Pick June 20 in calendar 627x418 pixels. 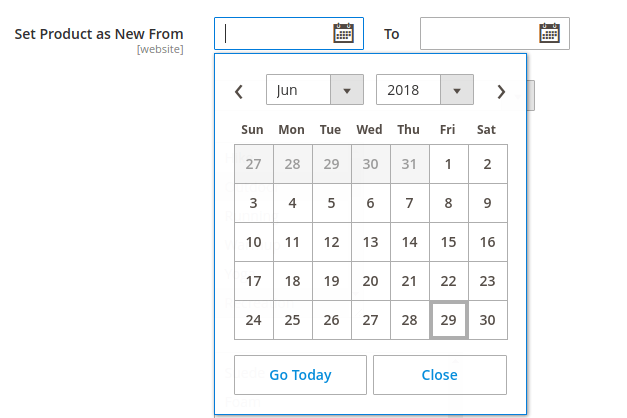coord(370,281)
